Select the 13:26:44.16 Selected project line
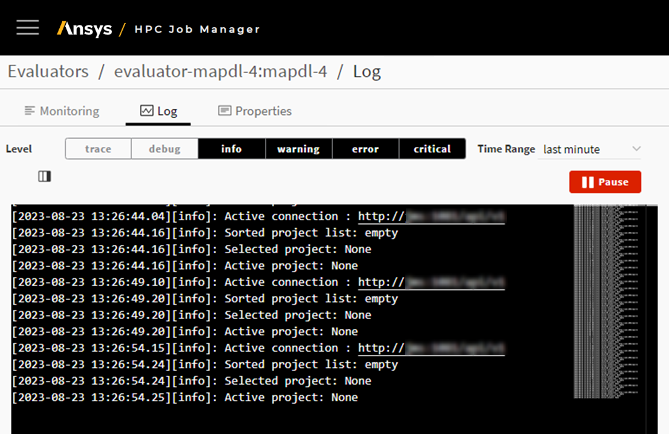 [x=192, y=249]
